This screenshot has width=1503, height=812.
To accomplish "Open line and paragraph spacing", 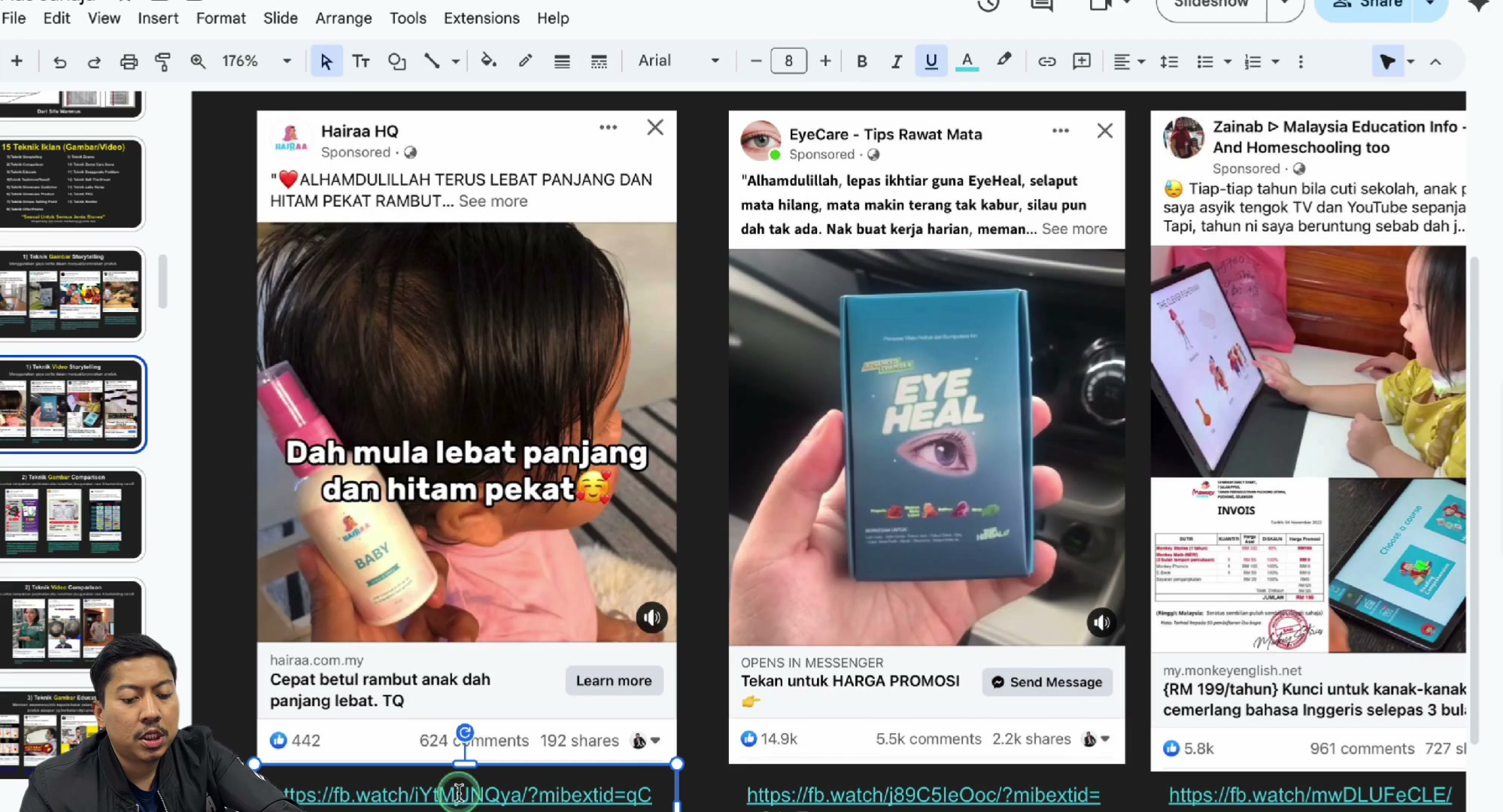I will tap(1169, 62).
